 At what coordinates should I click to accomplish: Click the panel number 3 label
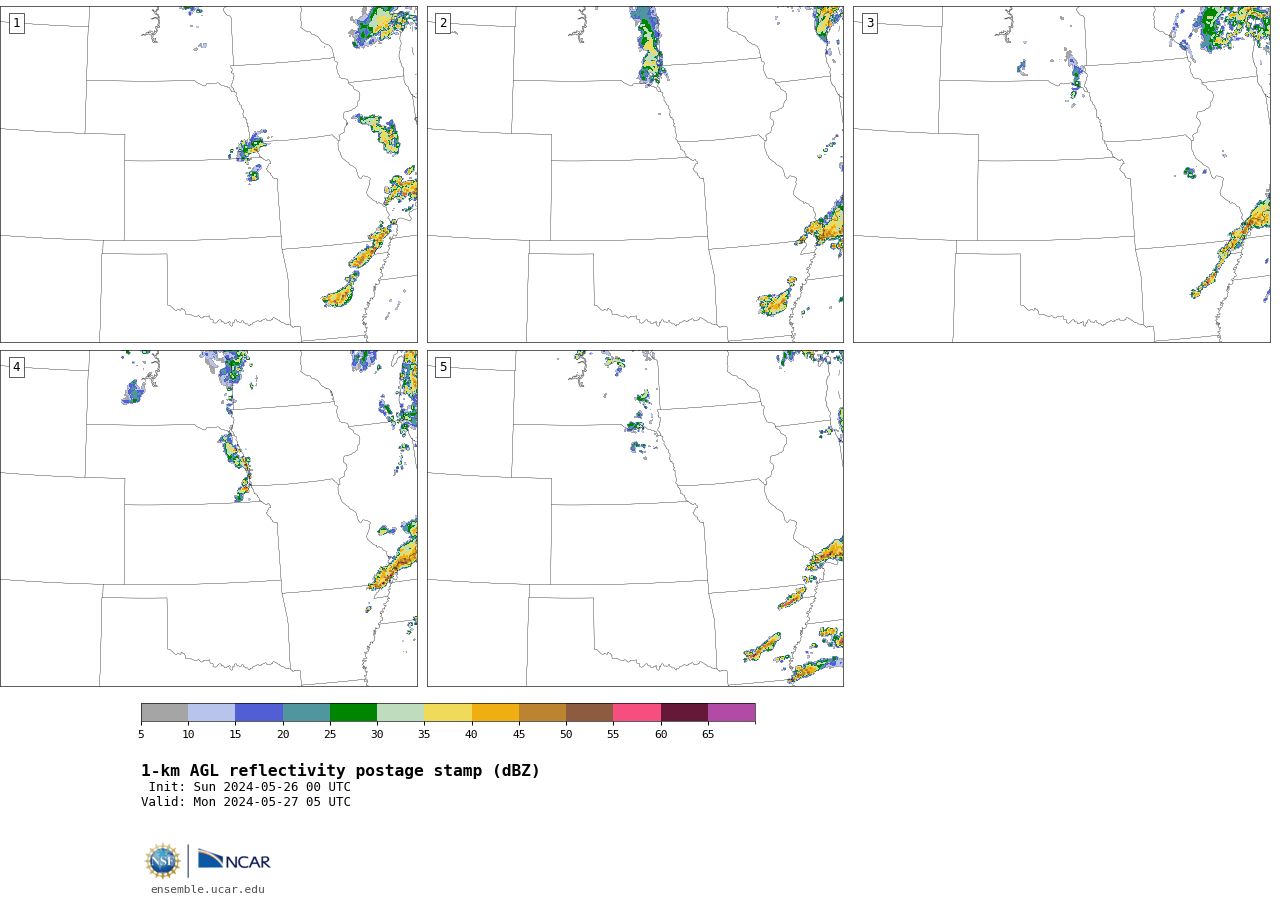point(869,23)
